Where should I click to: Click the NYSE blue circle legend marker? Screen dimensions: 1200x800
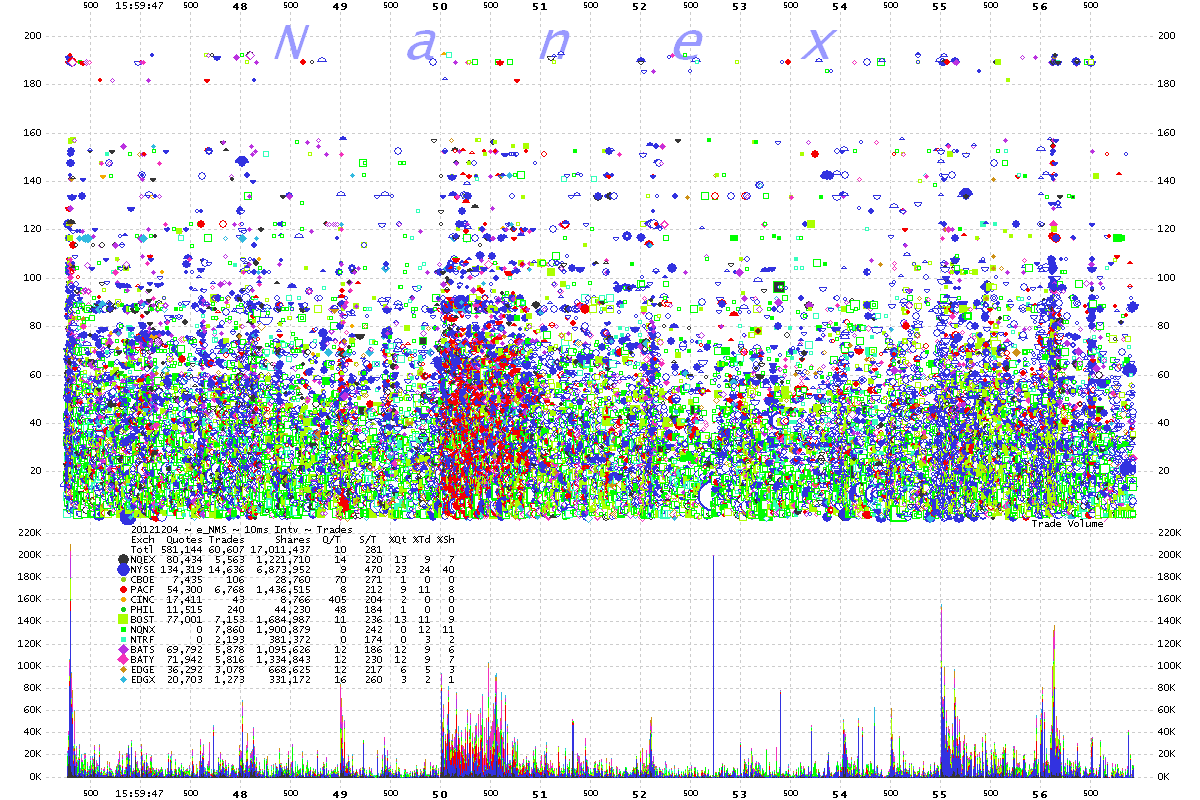(123, 570)
